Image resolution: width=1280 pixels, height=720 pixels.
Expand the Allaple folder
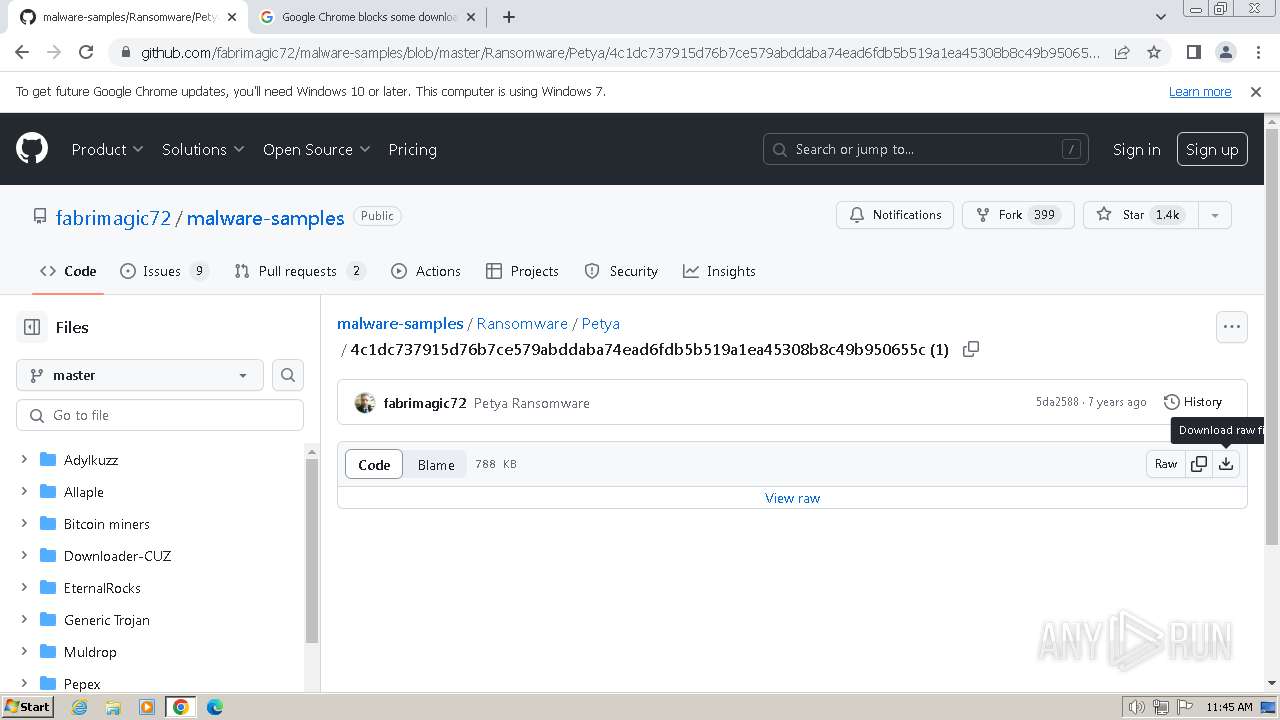[24, 492]
